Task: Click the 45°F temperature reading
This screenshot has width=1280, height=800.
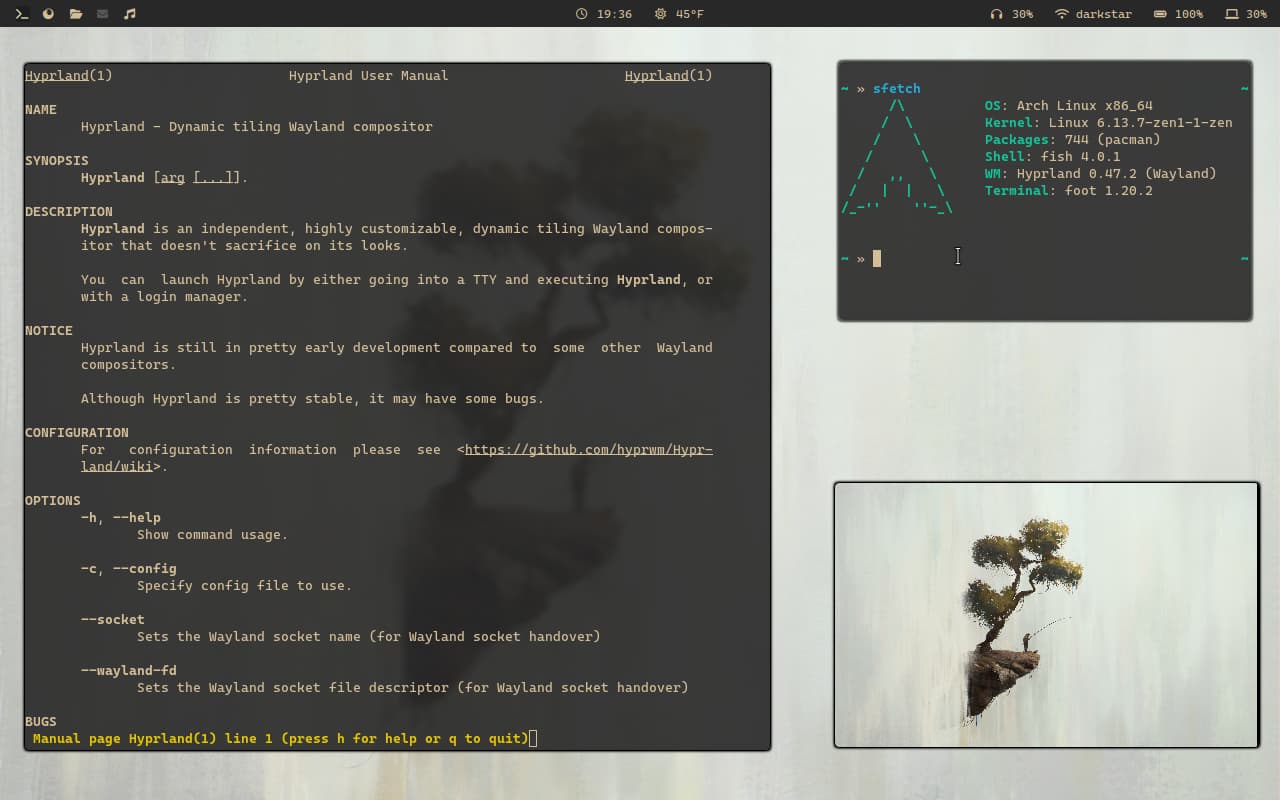Action: pyautogui.click(x=690, y=14)
